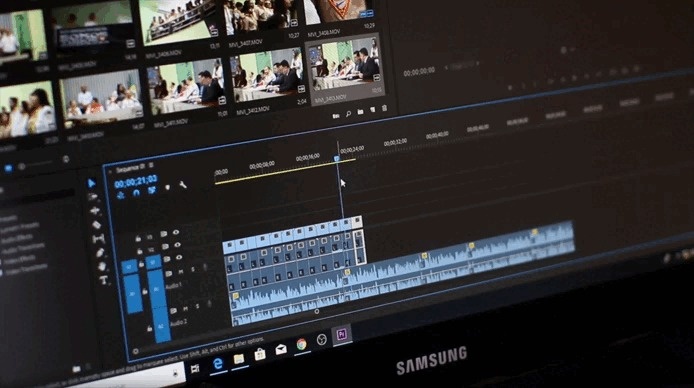Toggle A1 track targeting button
The width and height of the screenshot is (694, 388).
[x=156, y=289]
